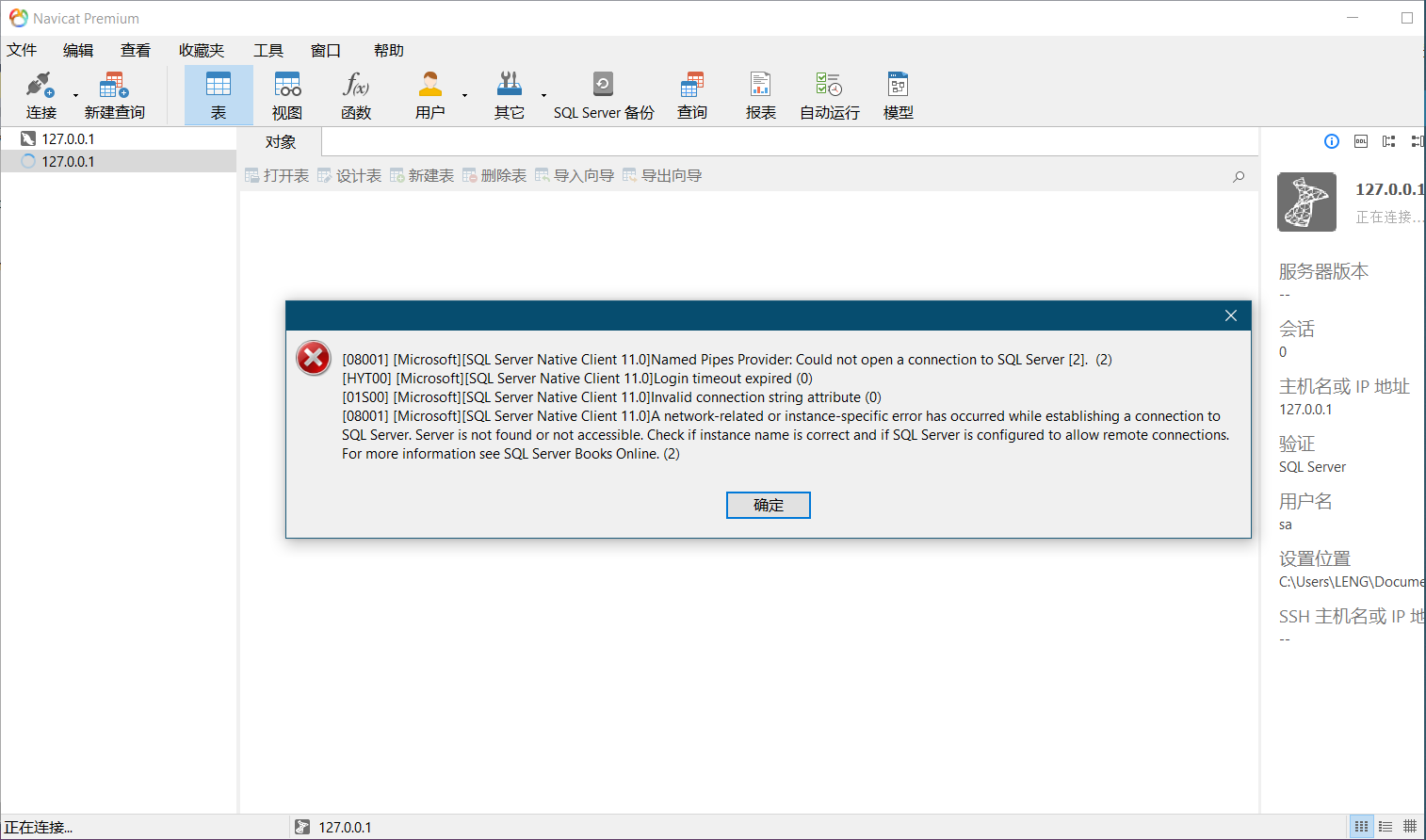Screen dimensions: 1426x840
Task: Click the SQL Server logo thumbnail
Action: point(1306,202)
